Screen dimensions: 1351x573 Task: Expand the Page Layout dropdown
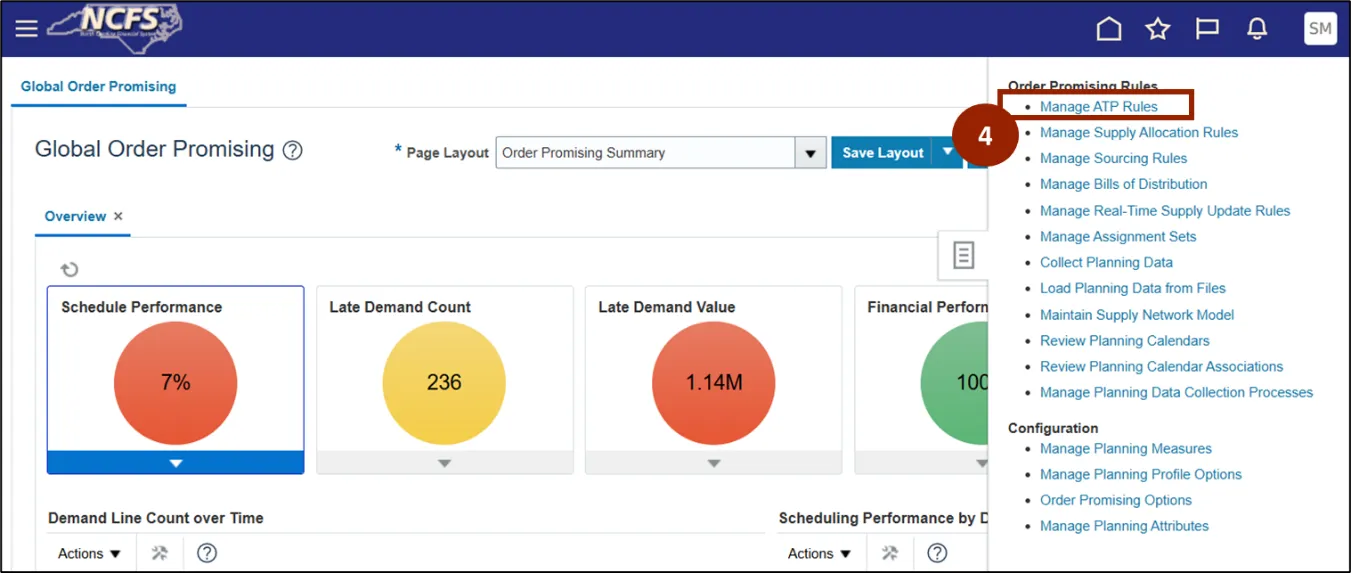[810, 153]
